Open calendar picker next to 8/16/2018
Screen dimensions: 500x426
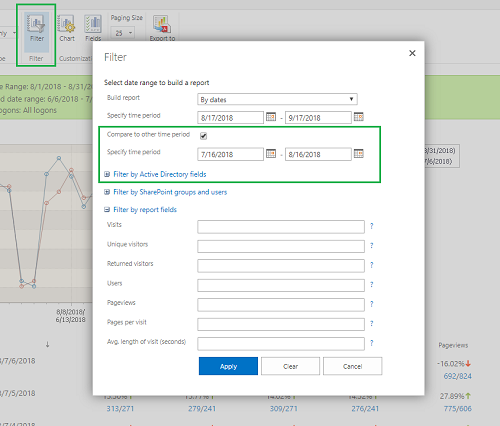pyautogui.click(x=359, y=154)
